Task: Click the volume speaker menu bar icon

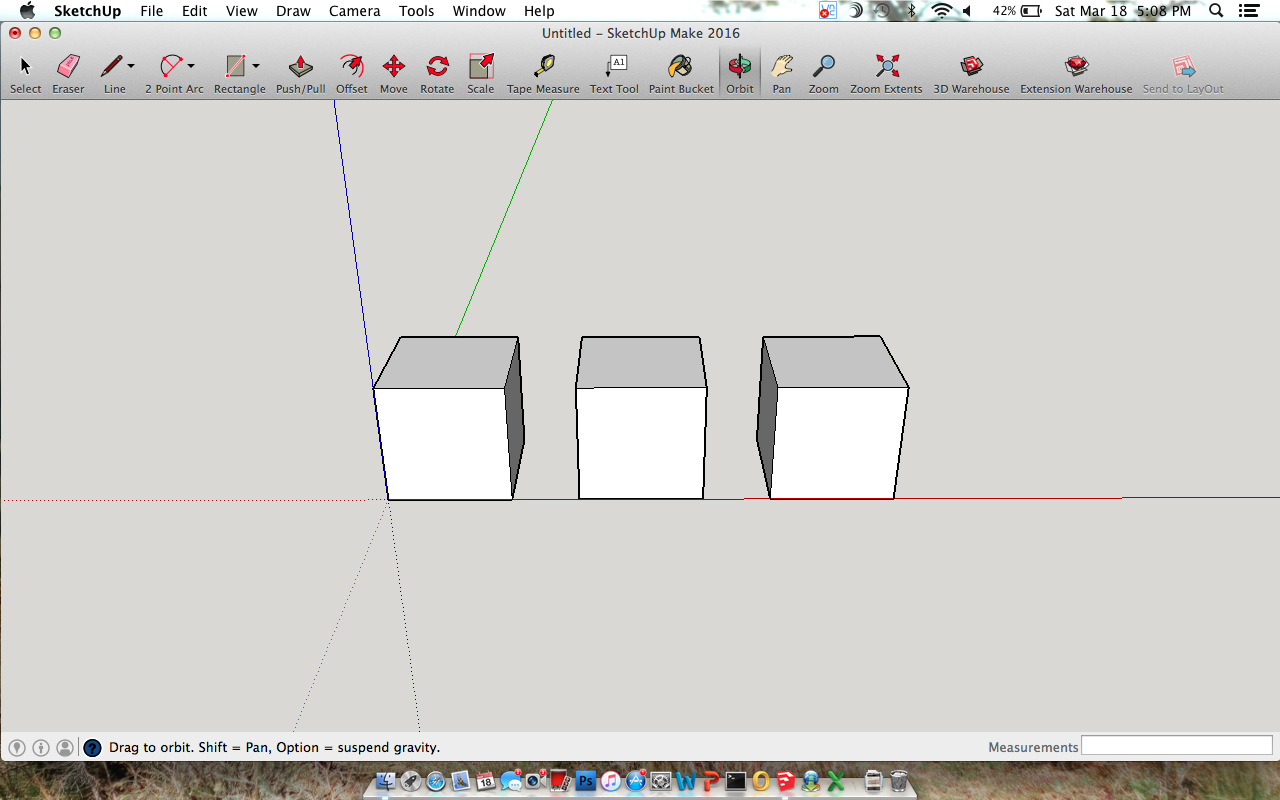Action: pos(967,11)
